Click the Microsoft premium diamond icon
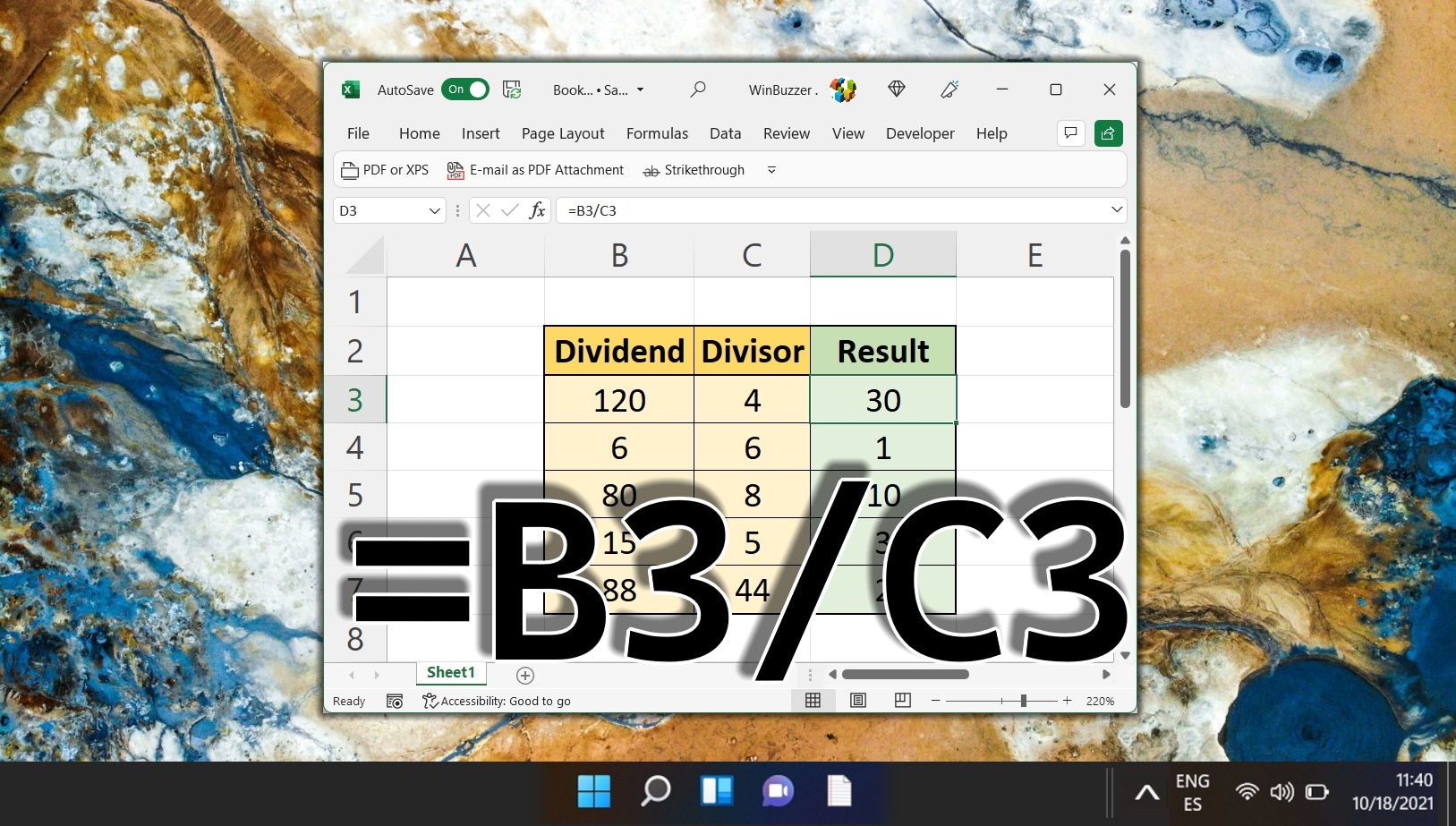 897,89
